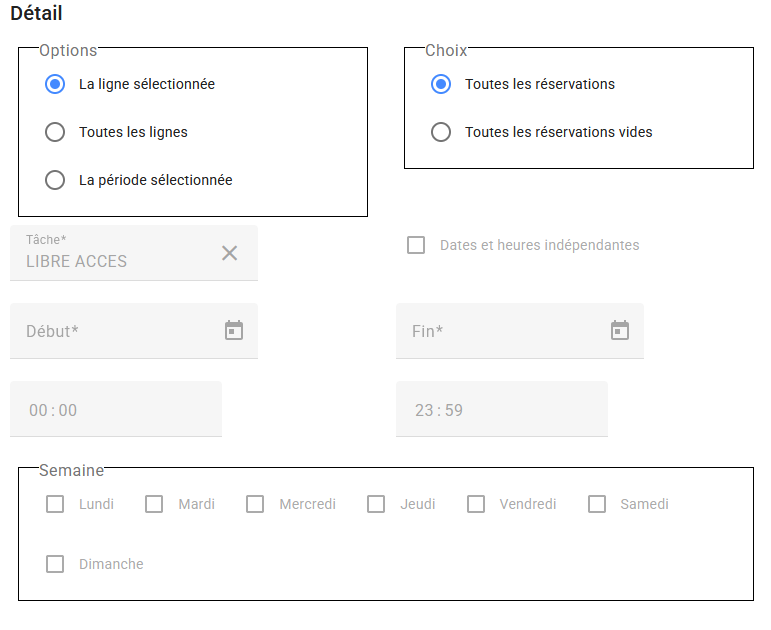This screenshot has height=630, width=771.
Task: Check the Samedi checkbox
Action: (x=597, y=504)
